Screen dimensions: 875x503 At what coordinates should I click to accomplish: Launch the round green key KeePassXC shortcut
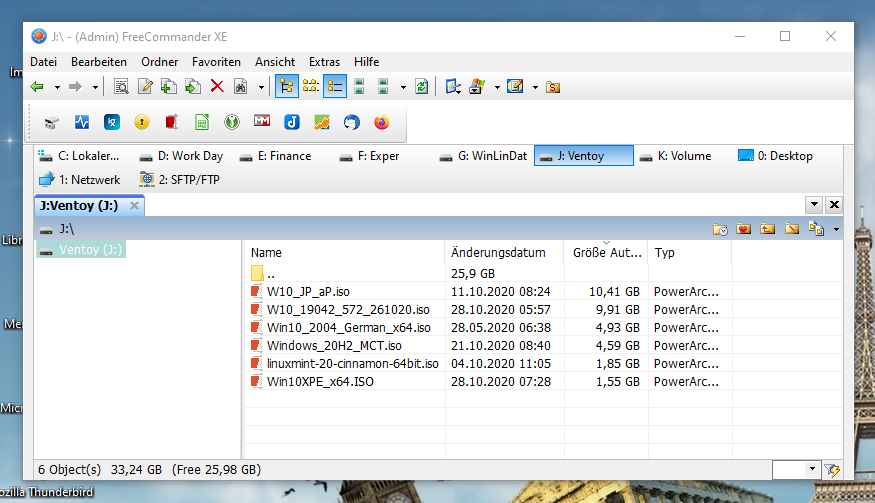click(232, 122)
